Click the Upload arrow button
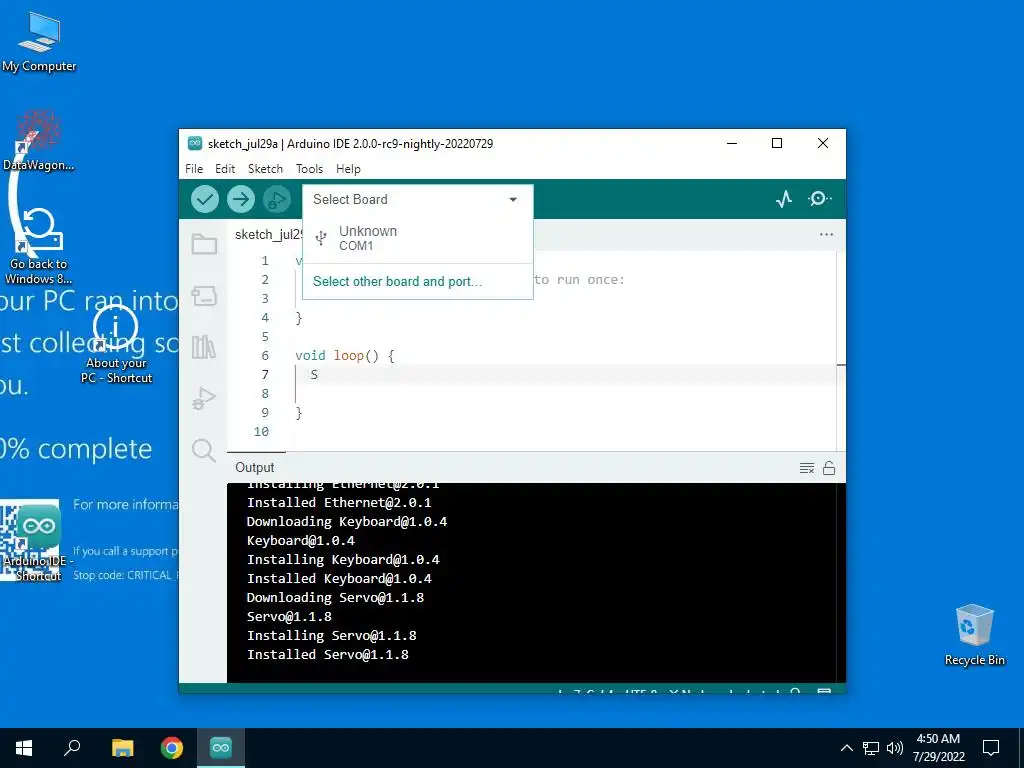The image size is (1024, 768). click(x=240, y=199)
